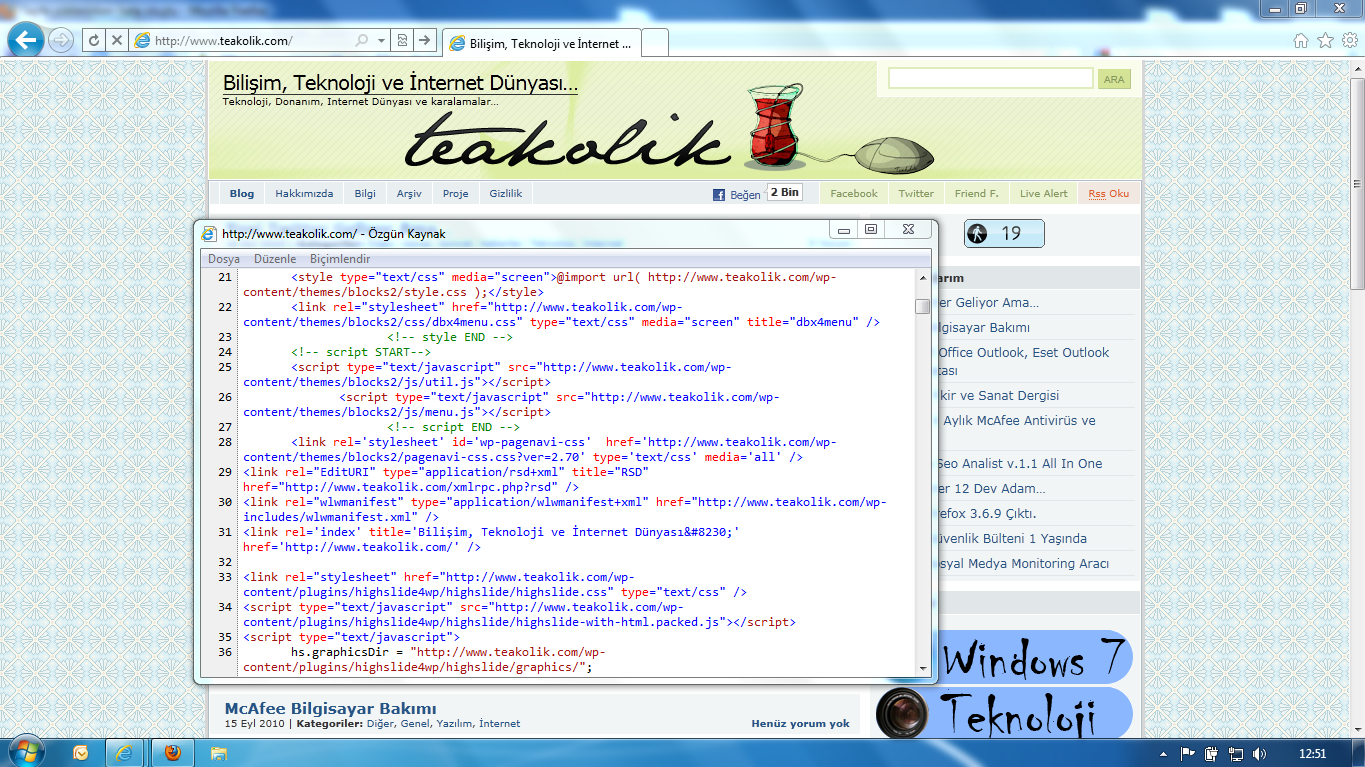Click the '<!-- script START-->' comment line
1365x767 pixels.
(x=361, y=352)
